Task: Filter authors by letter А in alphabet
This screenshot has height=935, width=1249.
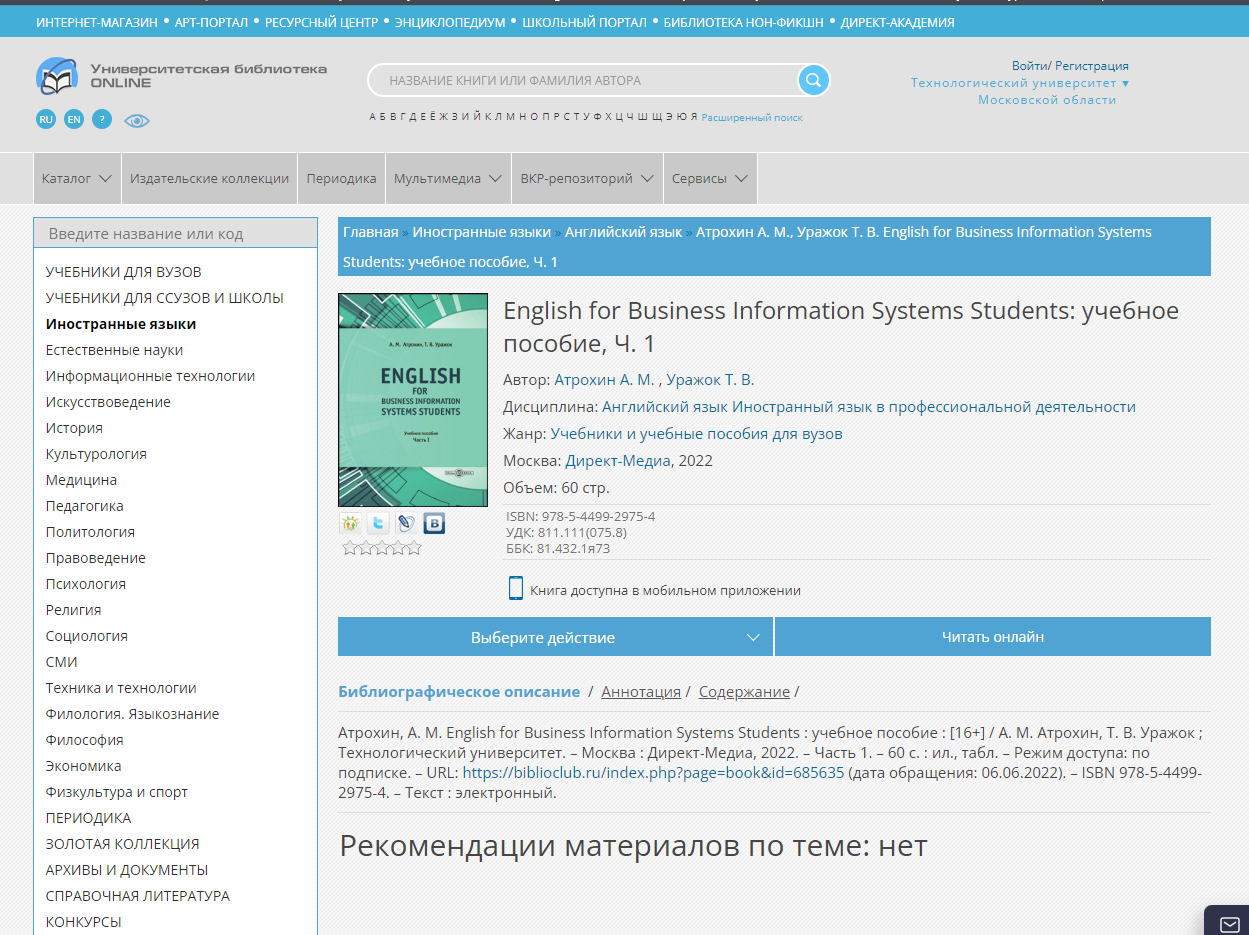Action: [373, 117]
